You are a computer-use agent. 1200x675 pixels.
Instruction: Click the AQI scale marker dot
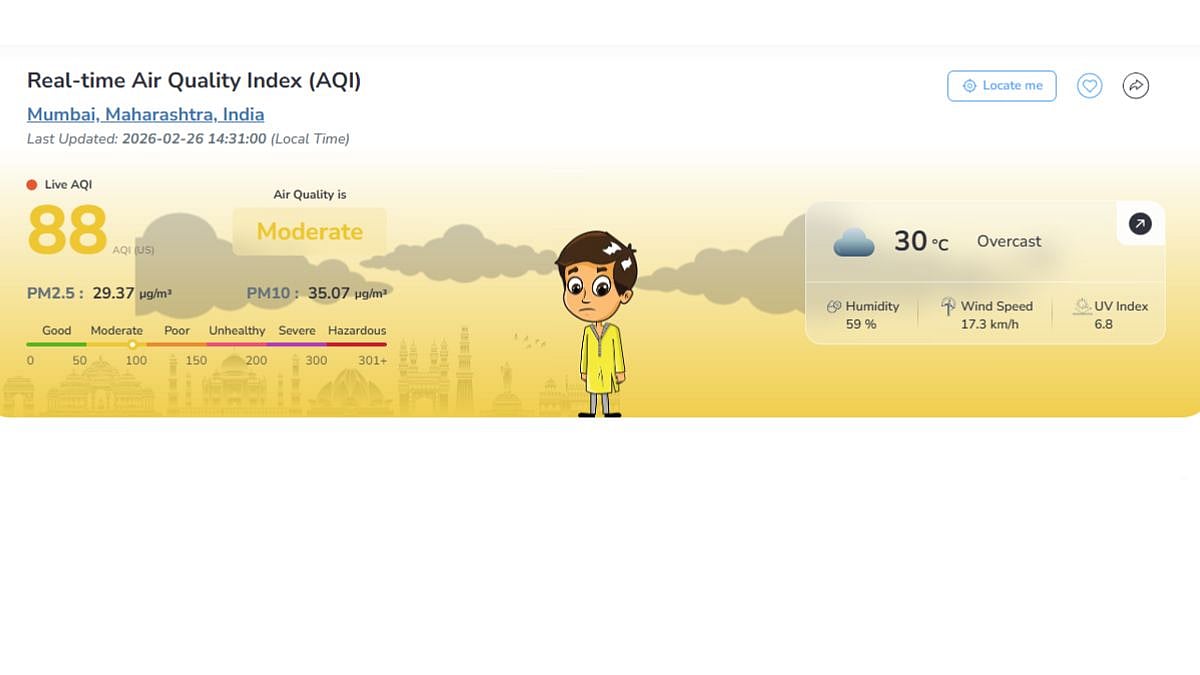(132, 344)
